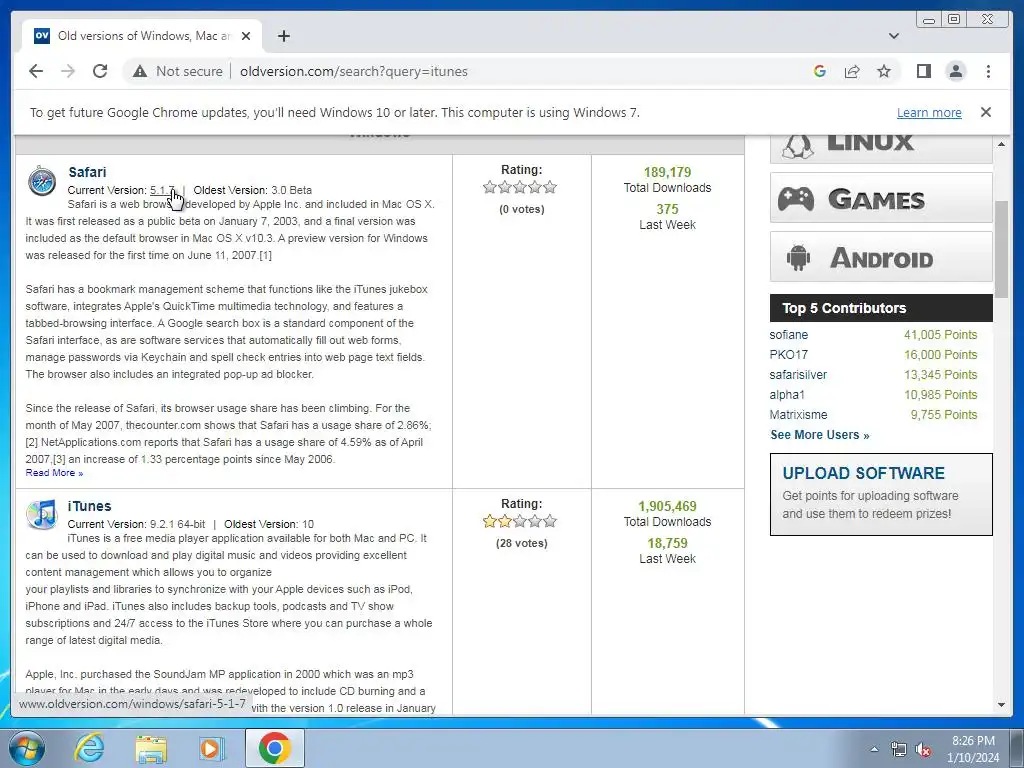1024x768 pixels.
Task: Open the Games category banner
Action: point(881,198)
